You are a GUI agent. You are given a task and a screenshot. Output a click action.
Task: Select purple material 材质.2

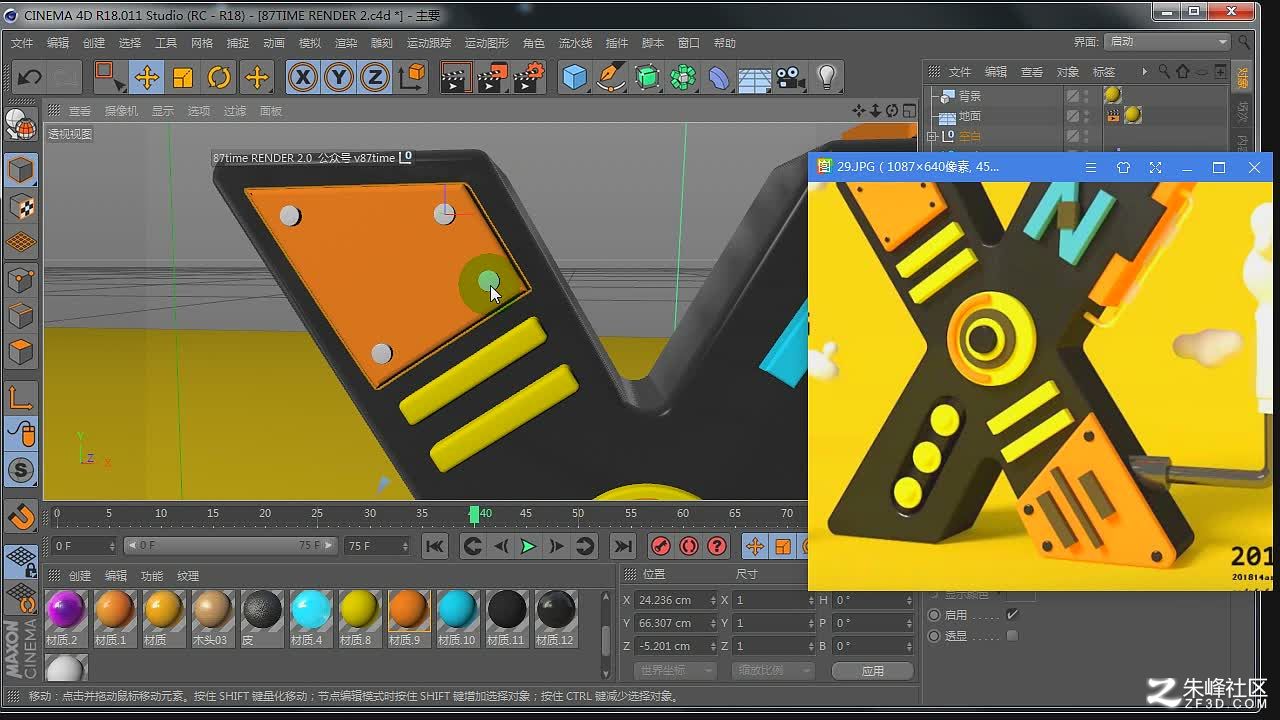click(x=65, y=618)
